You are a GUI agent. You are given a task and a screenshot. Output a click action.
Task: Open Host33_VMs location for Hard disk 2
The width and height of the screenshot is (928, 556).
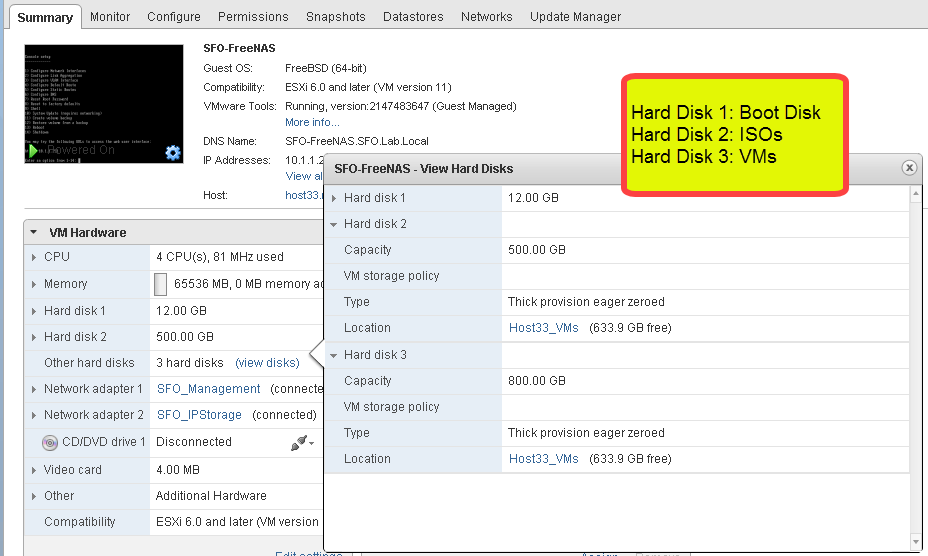pos(543,328)
